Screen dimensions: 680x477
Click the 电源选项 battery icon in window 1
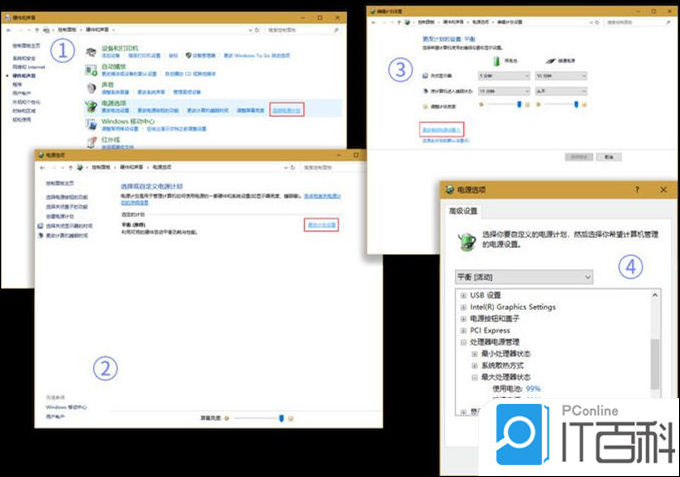click(x=91, y=107)
